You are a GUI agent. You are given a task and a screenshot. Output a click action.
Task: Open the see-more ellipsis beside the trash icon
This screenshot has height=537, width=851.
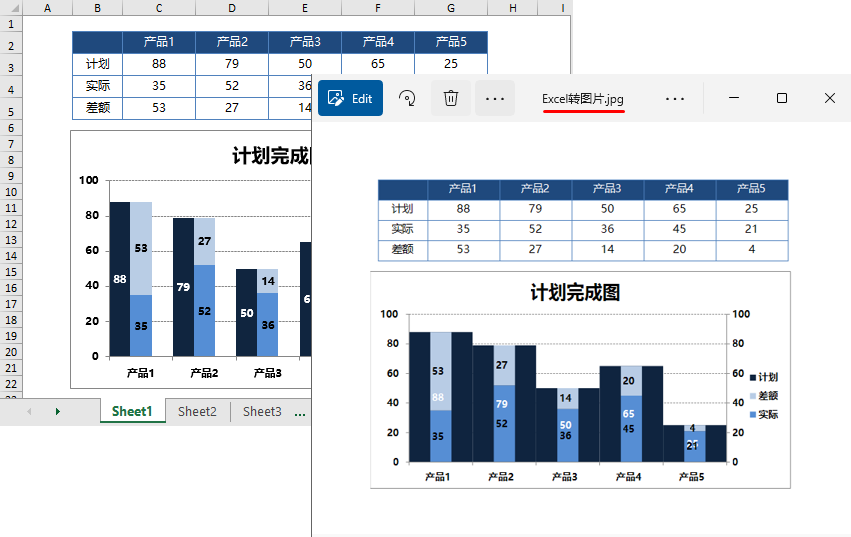(x=494, y=98)
